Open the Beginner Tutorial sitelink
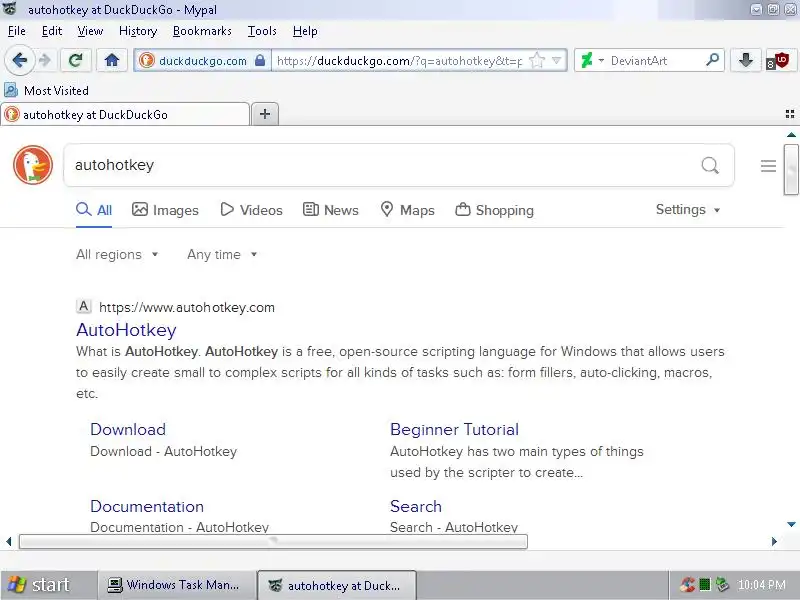 click(x=454, y=429)
